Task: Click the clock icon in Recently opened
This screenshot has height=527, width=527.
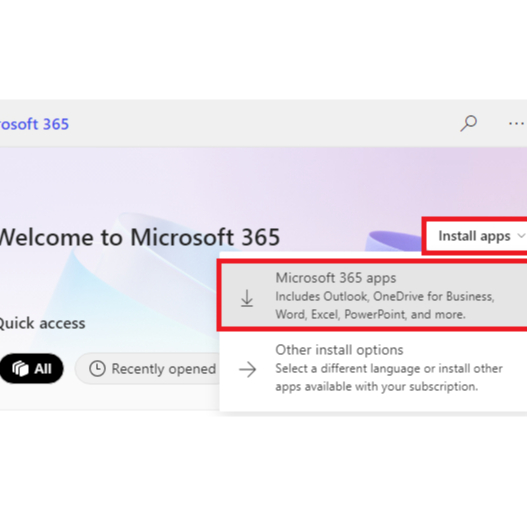Action: [x=97, y=369]
